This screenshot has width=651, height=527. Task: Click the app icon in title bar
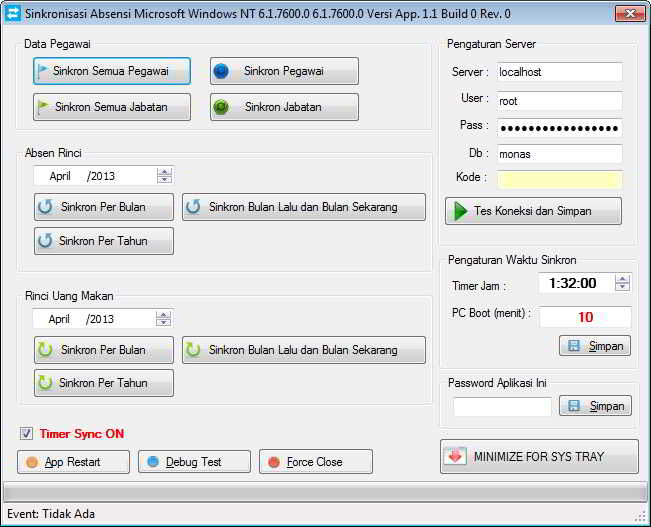[x=13, y=14]
